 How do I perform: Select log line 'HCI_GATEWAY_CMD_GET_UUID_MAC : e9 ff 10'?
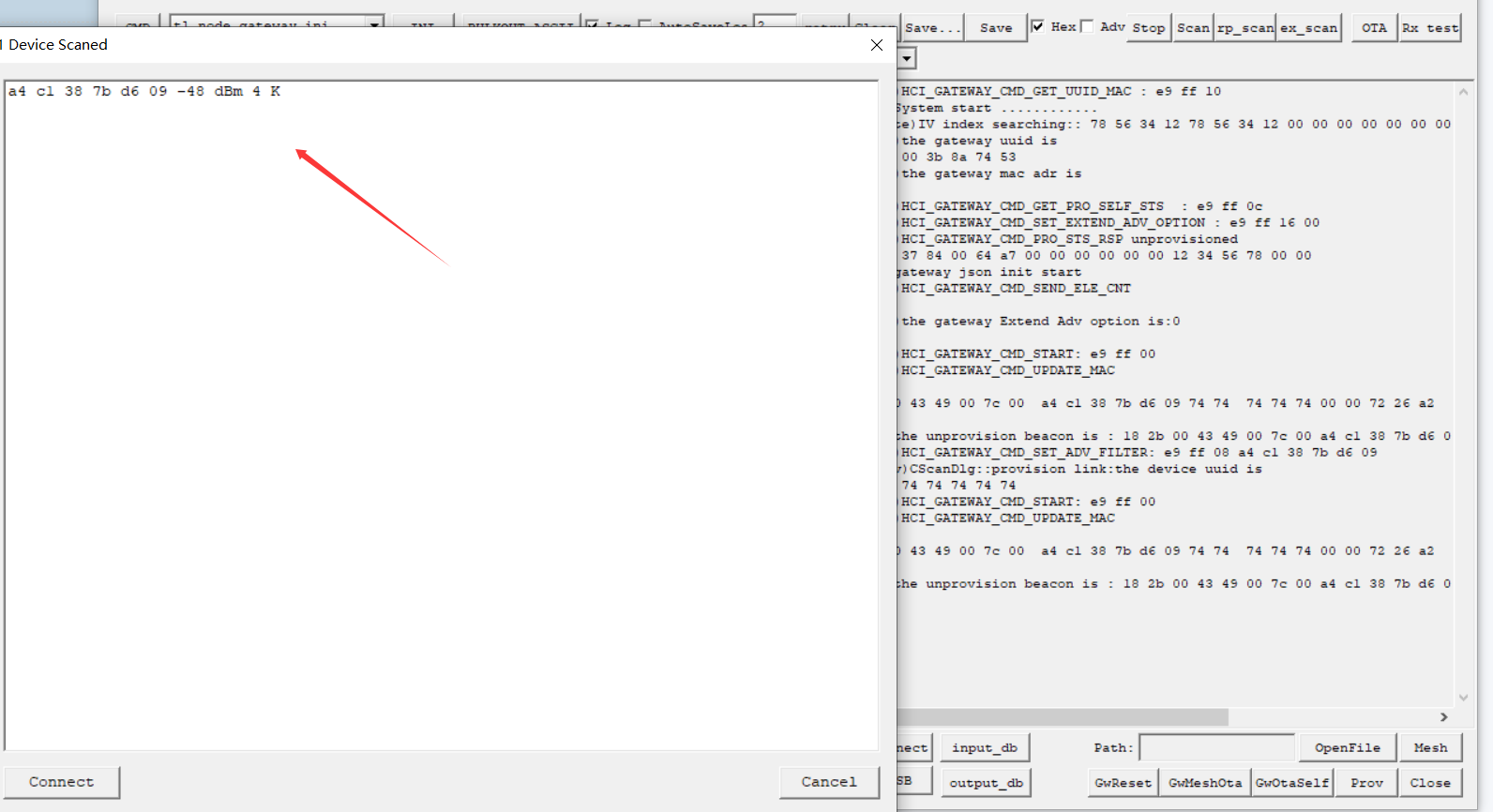1061,92
